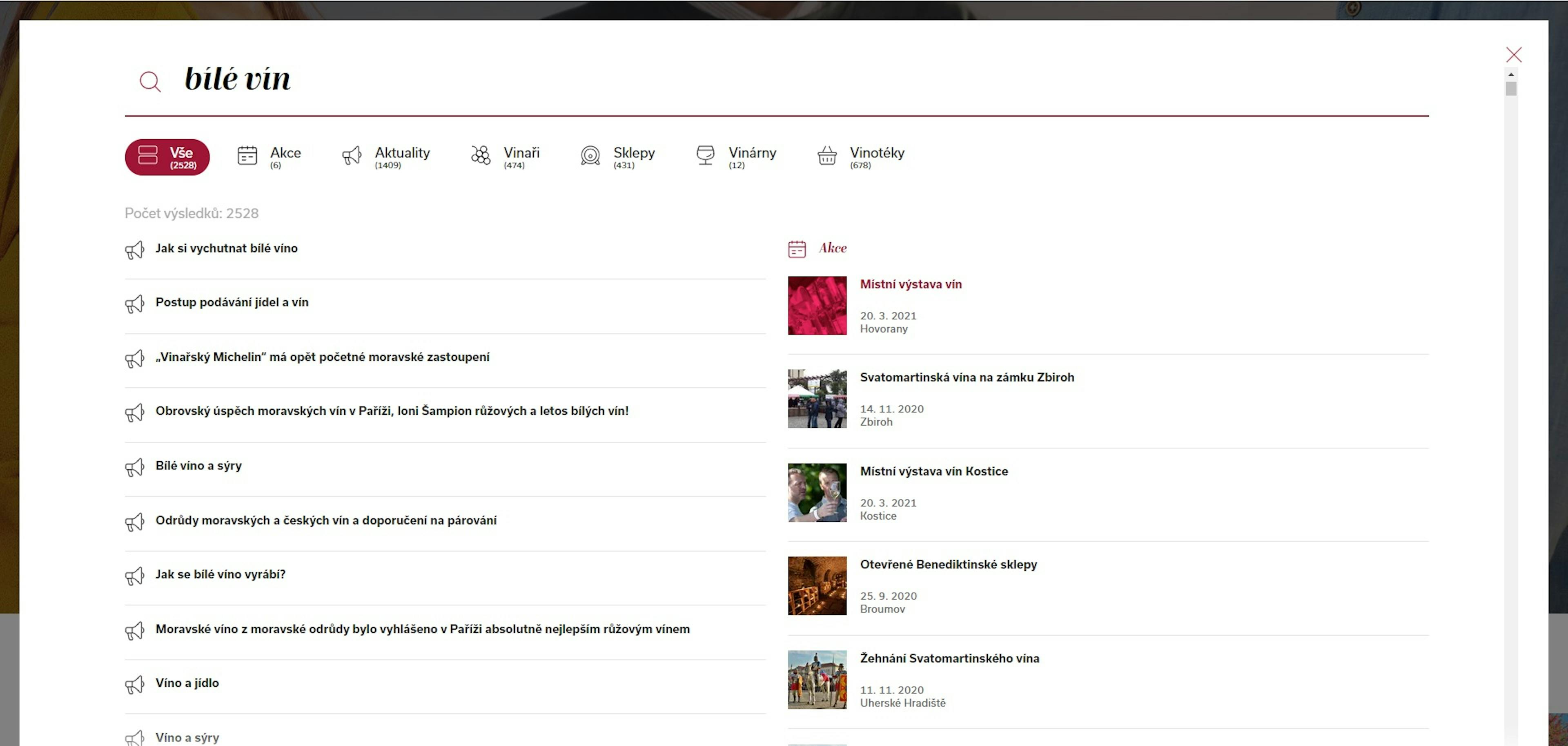This screenshot has height=746, width=1568.
Task: Show the Sklepy category
Action: pyautogui.click(x=618, y=156)
